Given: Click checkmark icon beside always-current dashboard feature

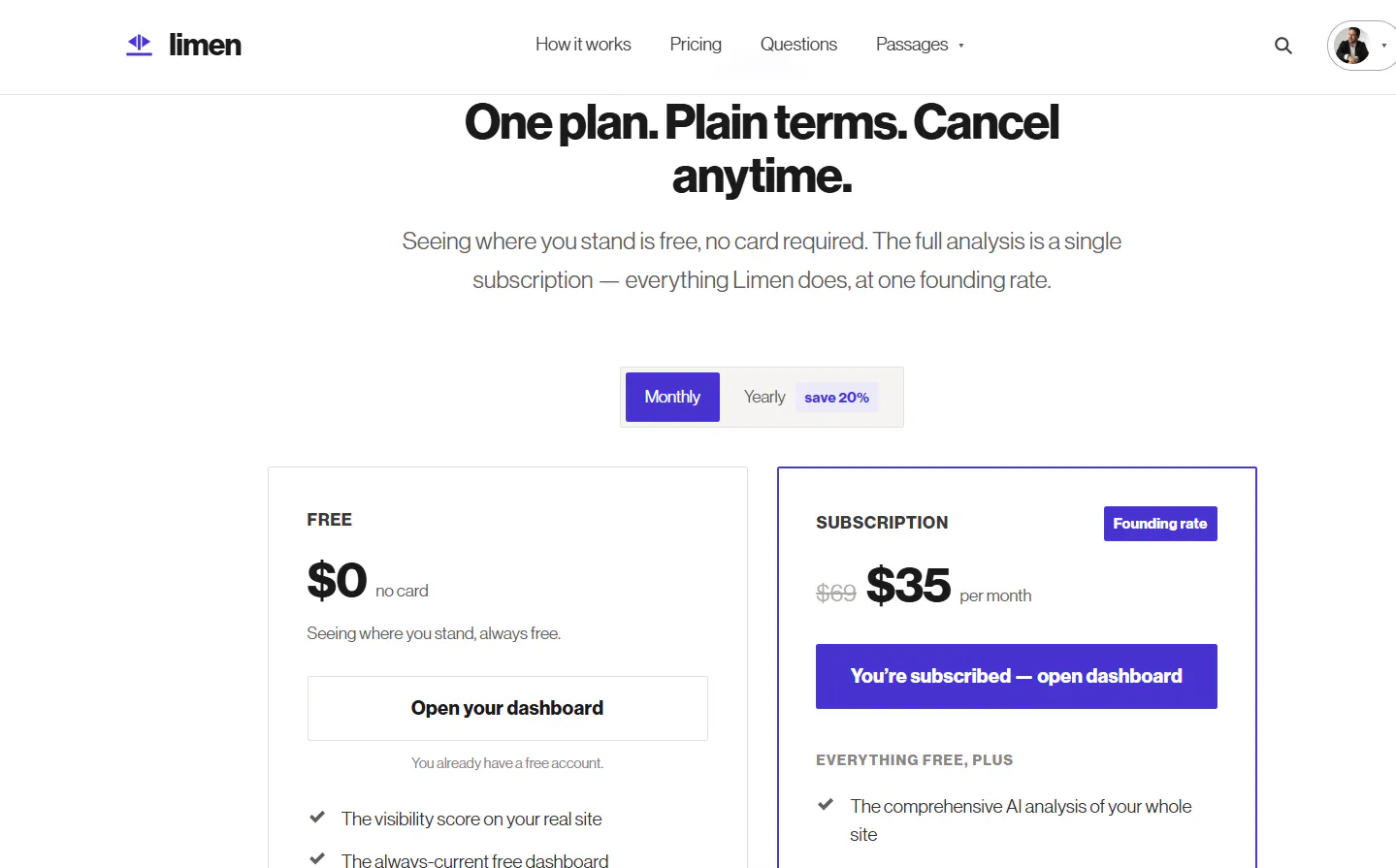Looking at the screenshot, I should click(x=317, y=858).
